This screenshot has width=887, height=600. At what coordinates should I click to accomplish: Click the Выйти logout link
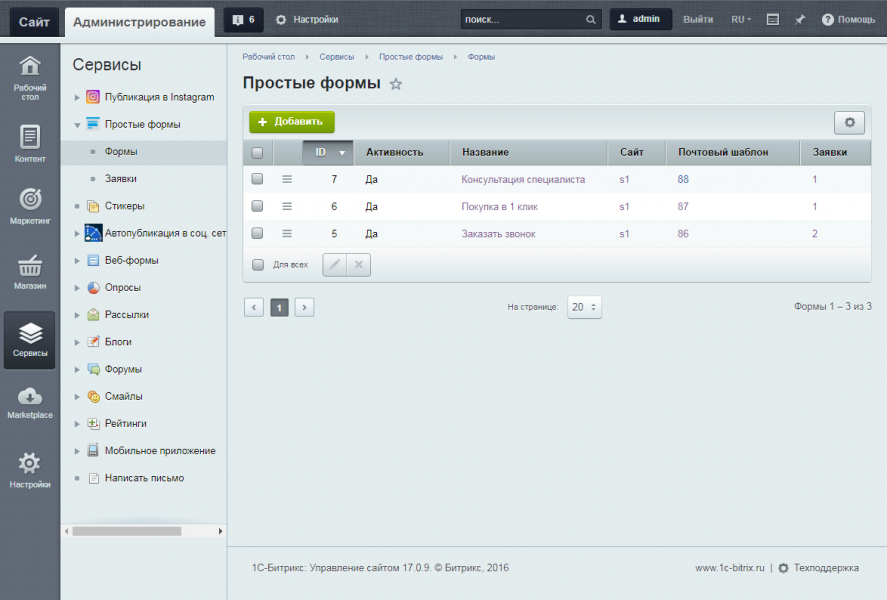pos(697,20)
